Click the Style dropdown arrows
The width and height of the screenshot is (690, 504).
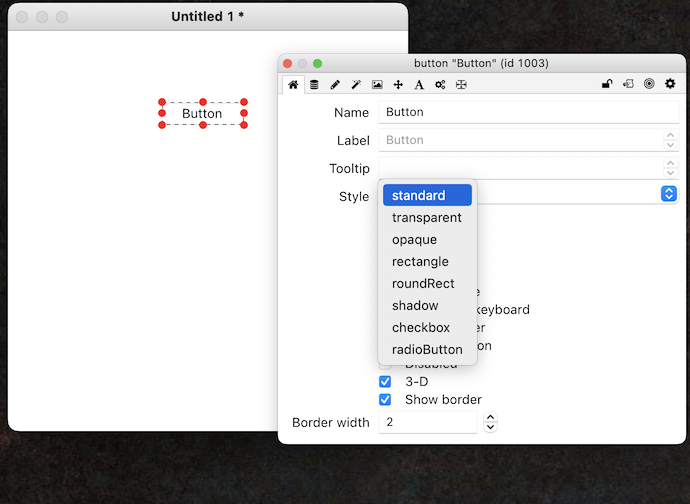669,194
